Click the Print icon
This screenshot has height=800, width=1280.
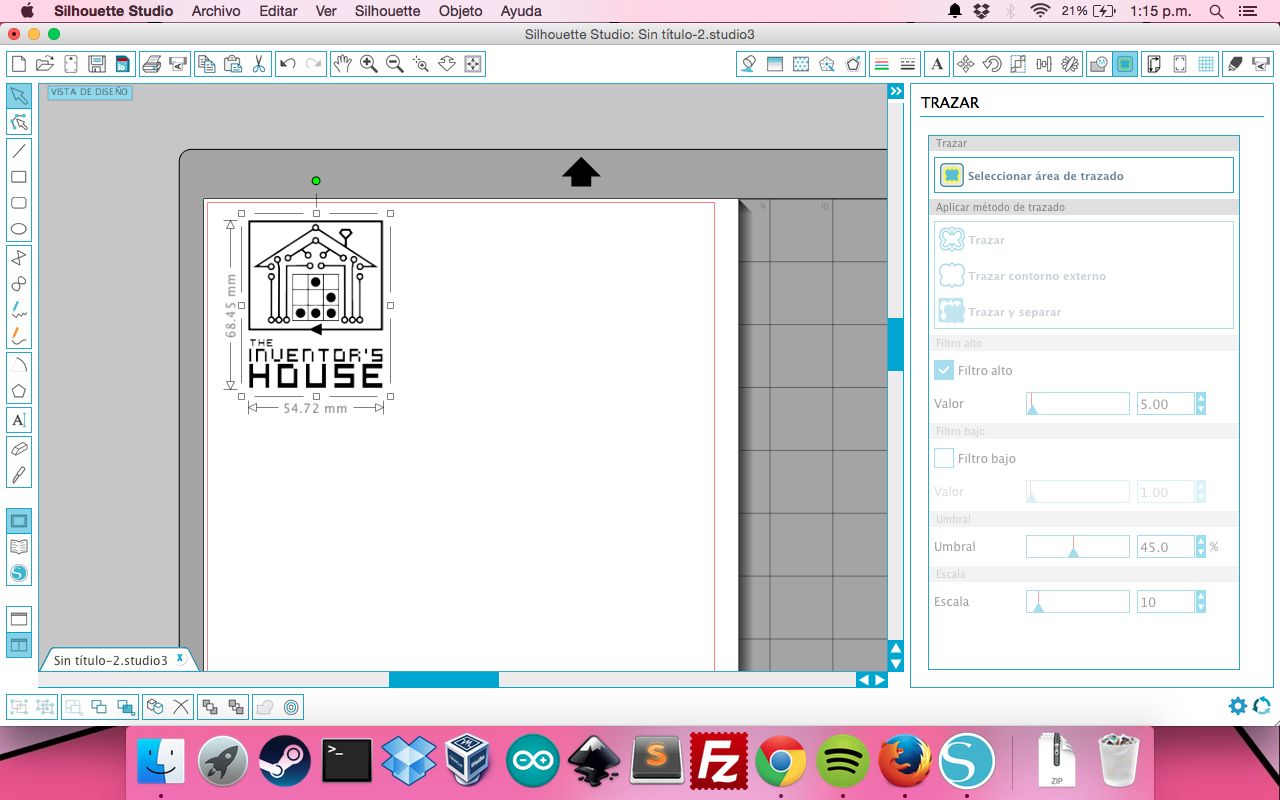152,64
